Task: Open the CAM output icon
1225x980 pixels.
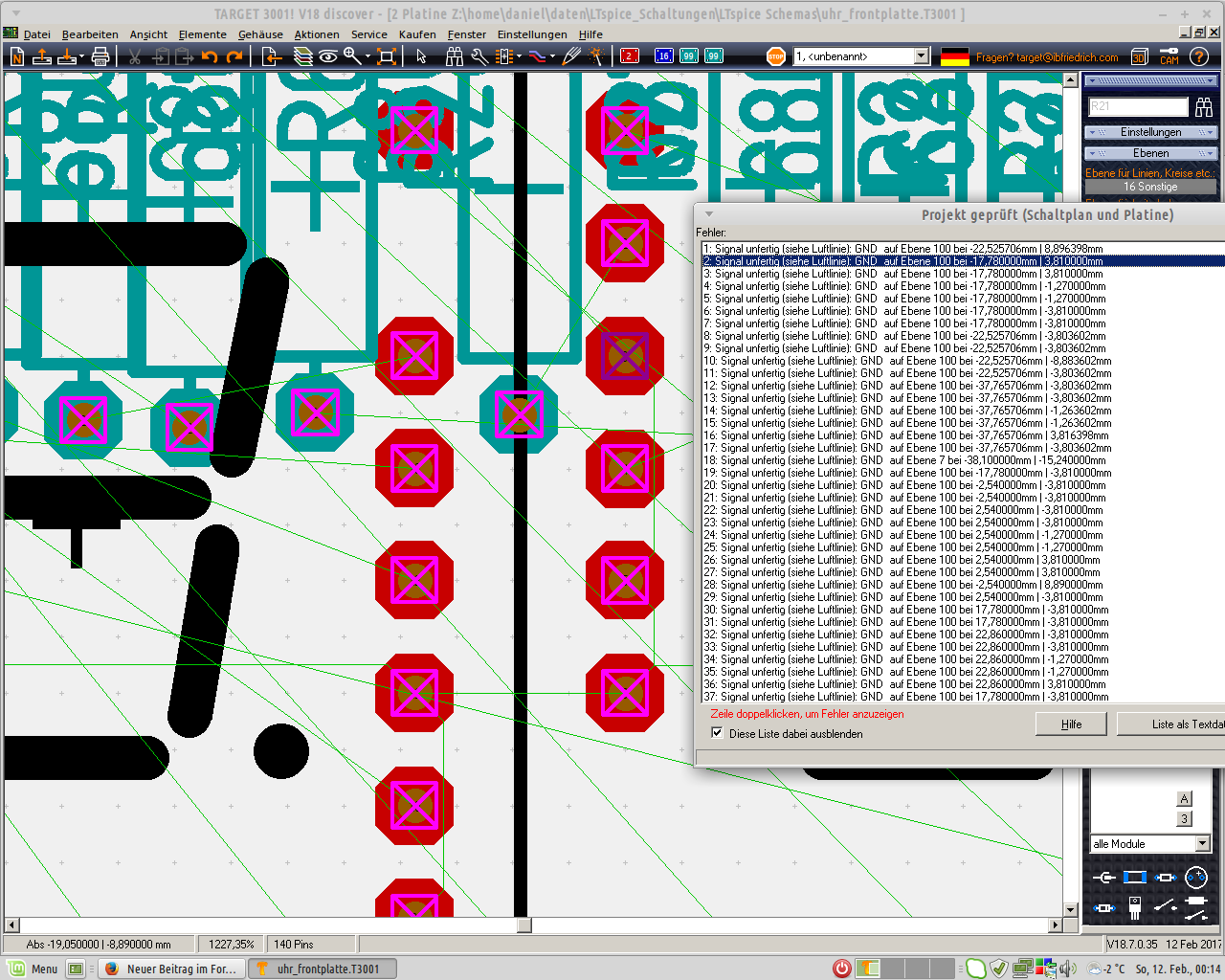Action: pyautogui.click(x=1169, y=56)
